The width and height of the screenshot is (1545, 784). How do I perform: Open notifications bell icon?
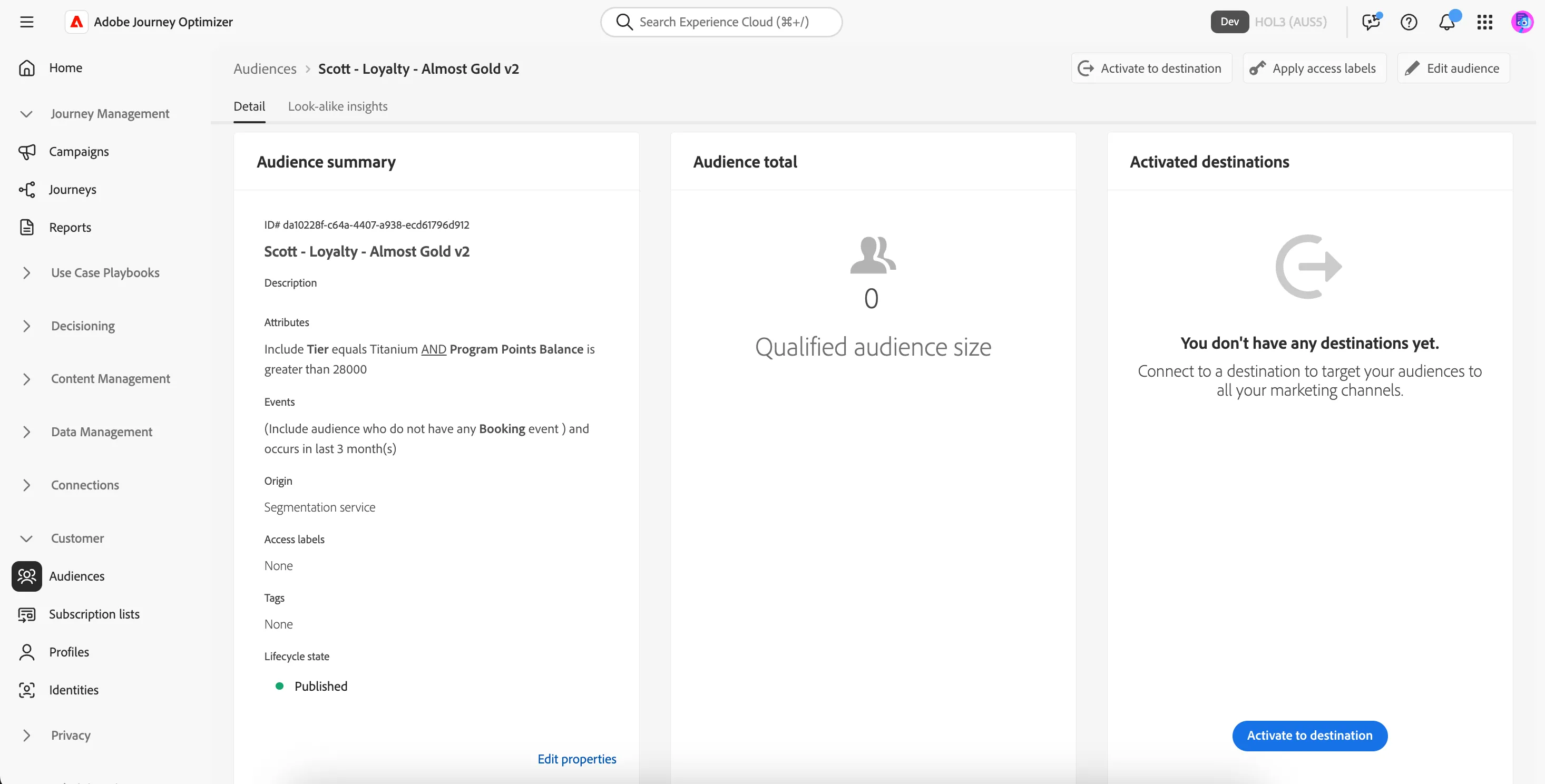click(1447, 22)
